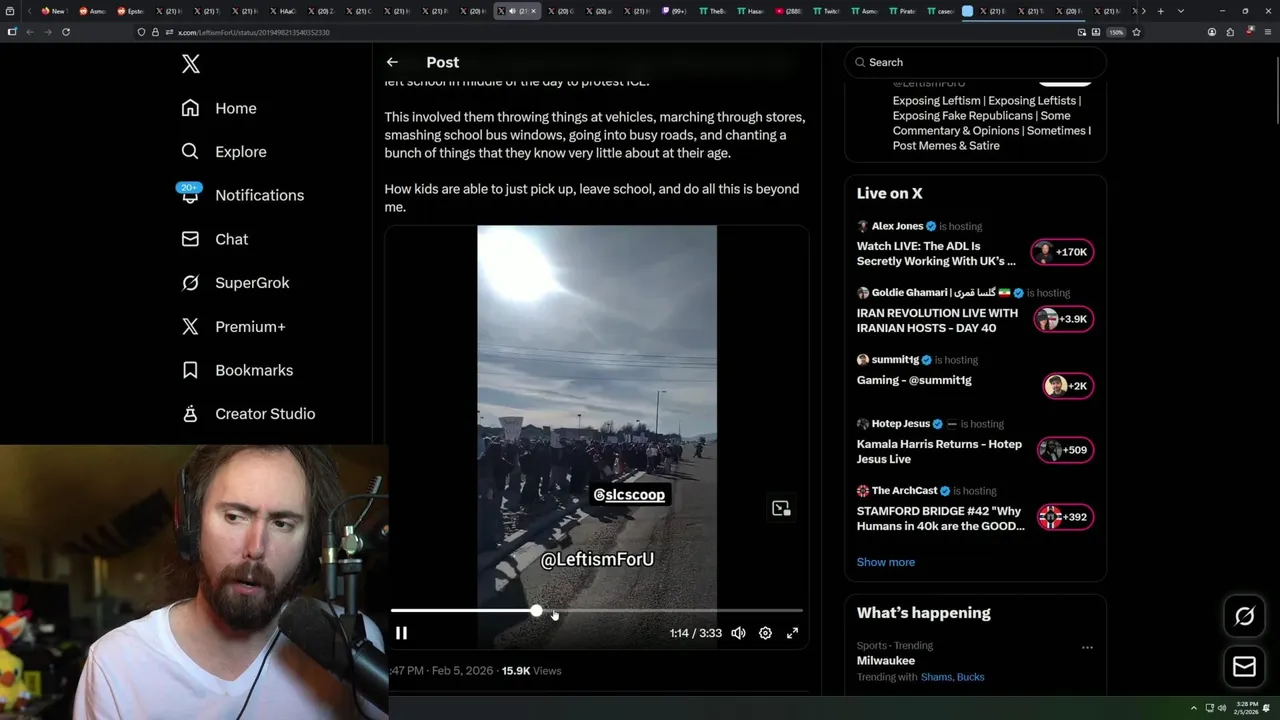The image size is (1280, 720).
Task: Switch video to picture-in-picture
Action: [781, 508]
